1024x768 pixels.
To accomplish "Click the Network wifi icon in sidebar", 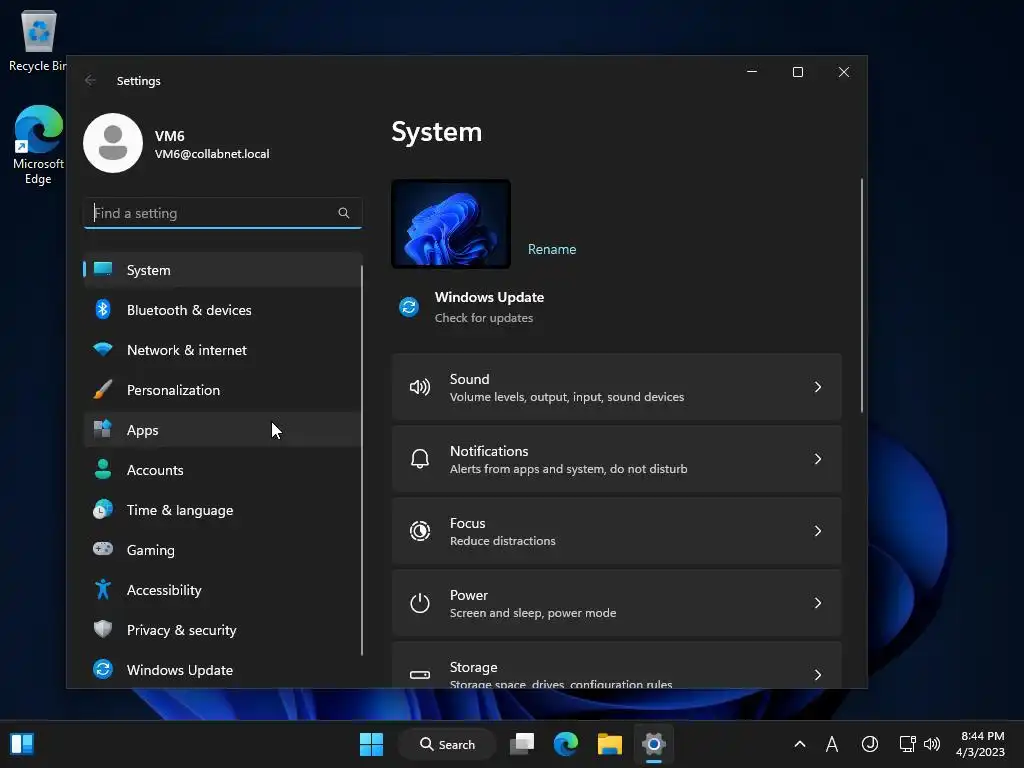I will click(103, 349).
